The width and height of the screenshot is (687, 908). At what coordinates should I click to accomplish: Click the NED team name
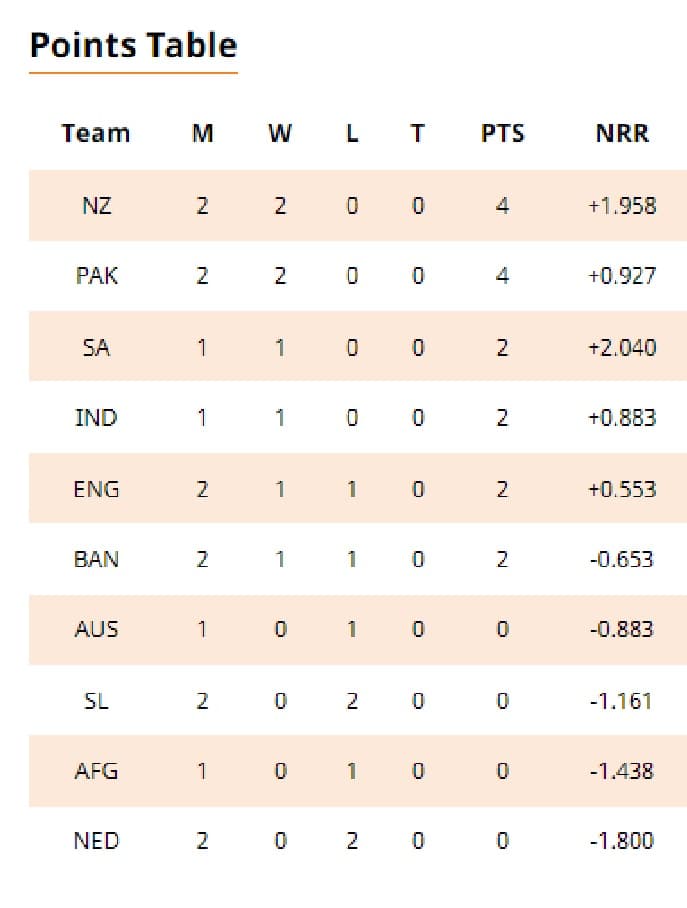96,841
